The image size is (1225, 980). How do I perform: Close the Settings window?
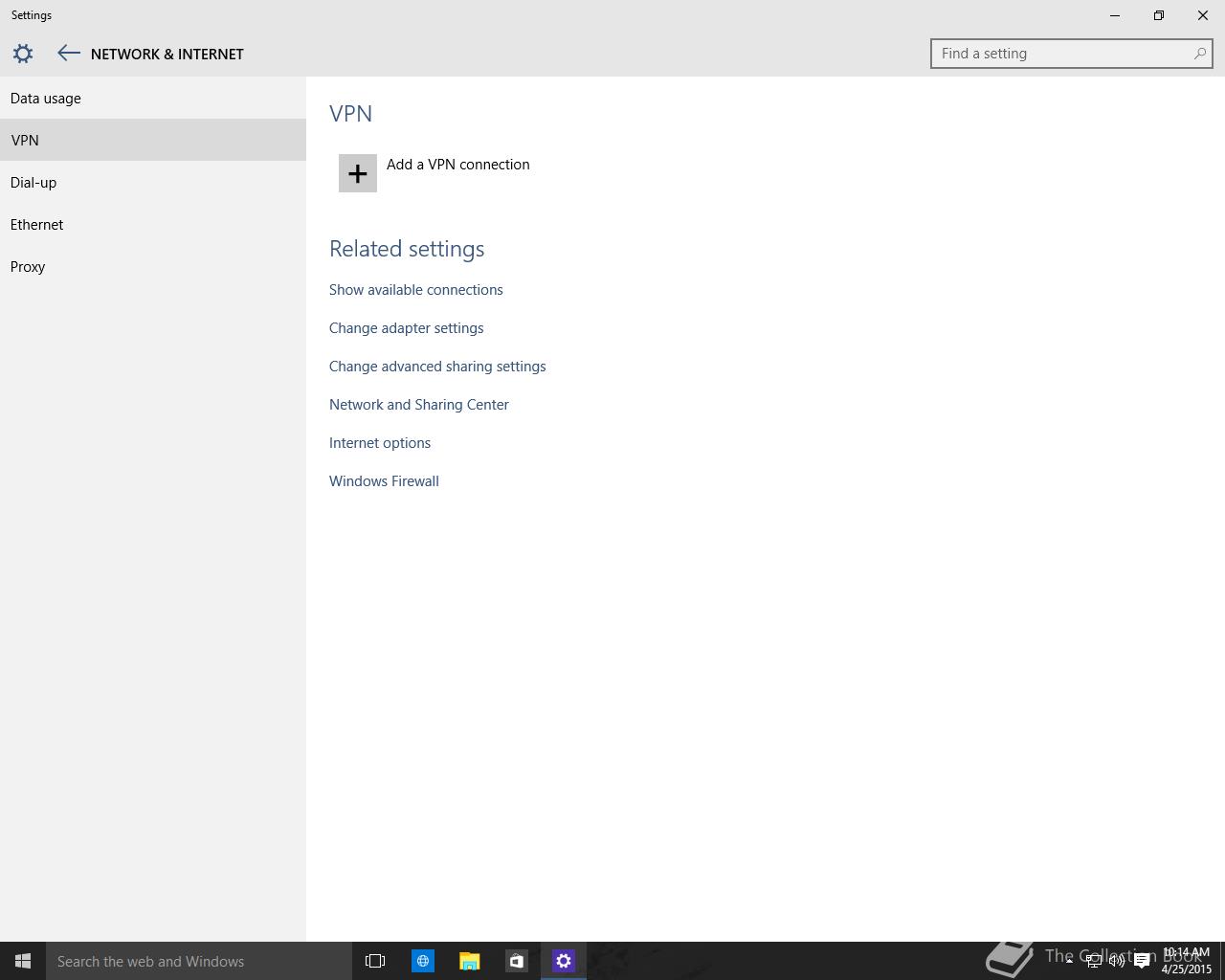pyautogui.click(x=1203, y=15)
